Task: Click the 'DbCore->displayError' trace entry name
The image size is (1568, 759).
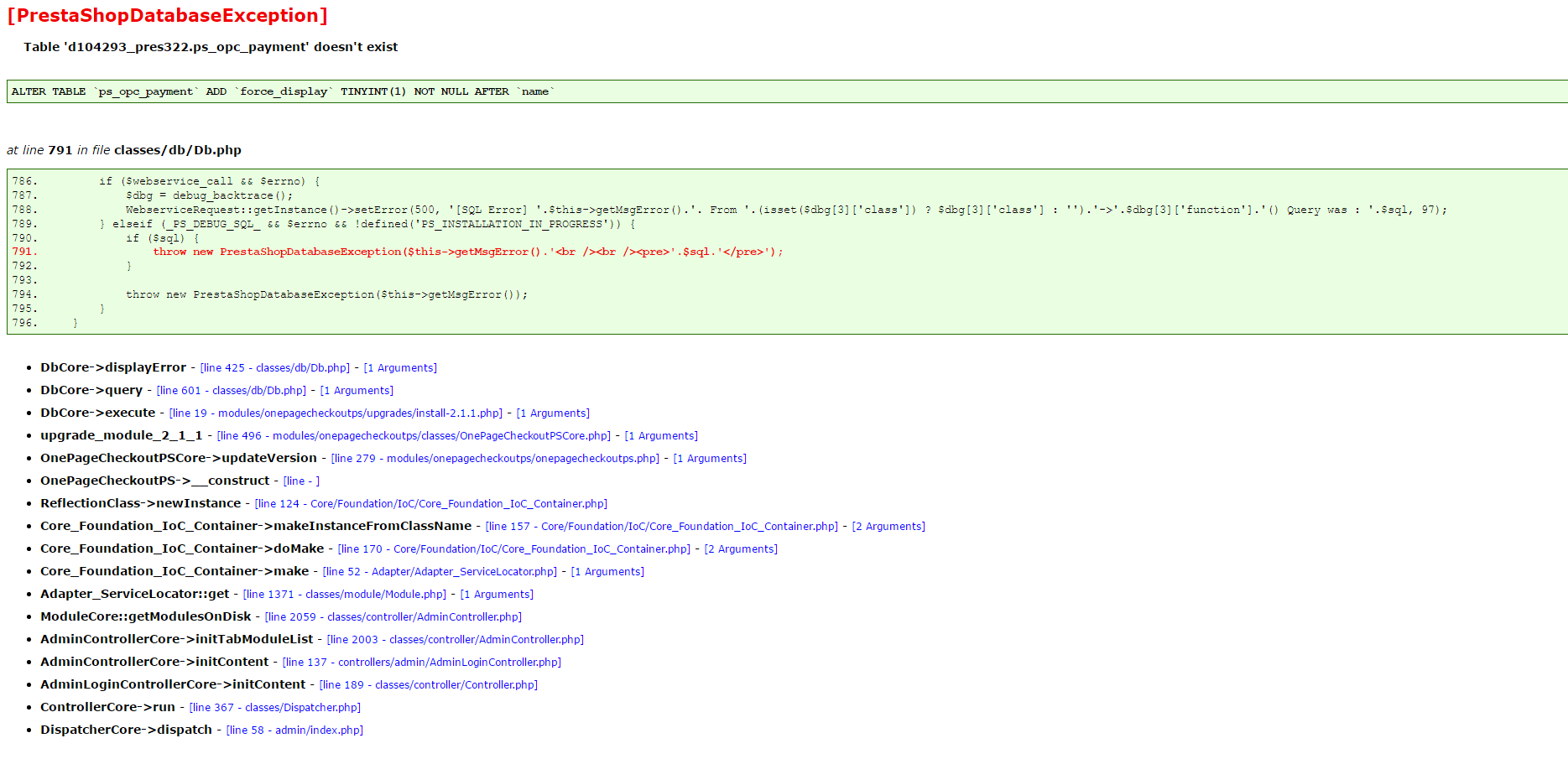Action: (x=113, y=367)
